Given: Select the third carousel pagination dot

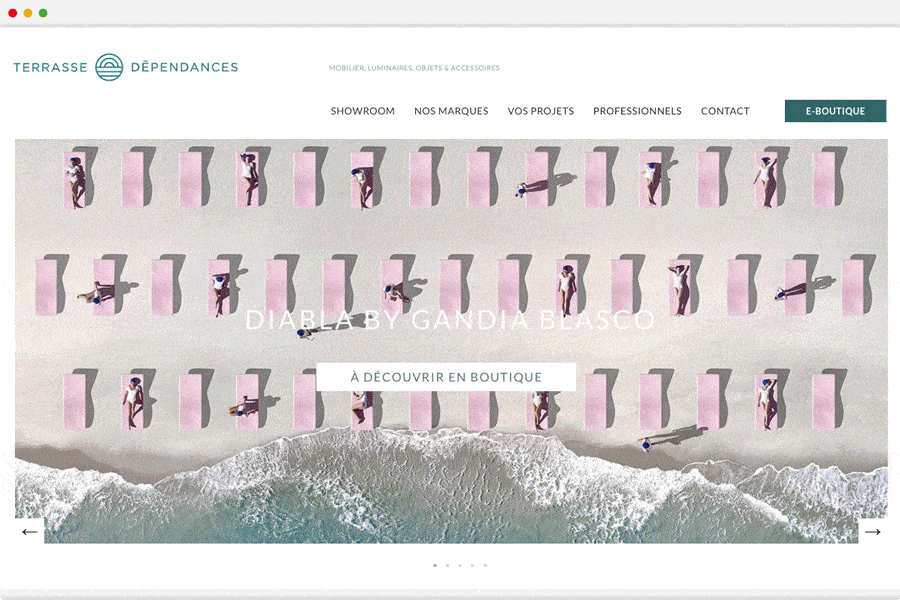Looking at the screenshot, I should click(460, 566).
